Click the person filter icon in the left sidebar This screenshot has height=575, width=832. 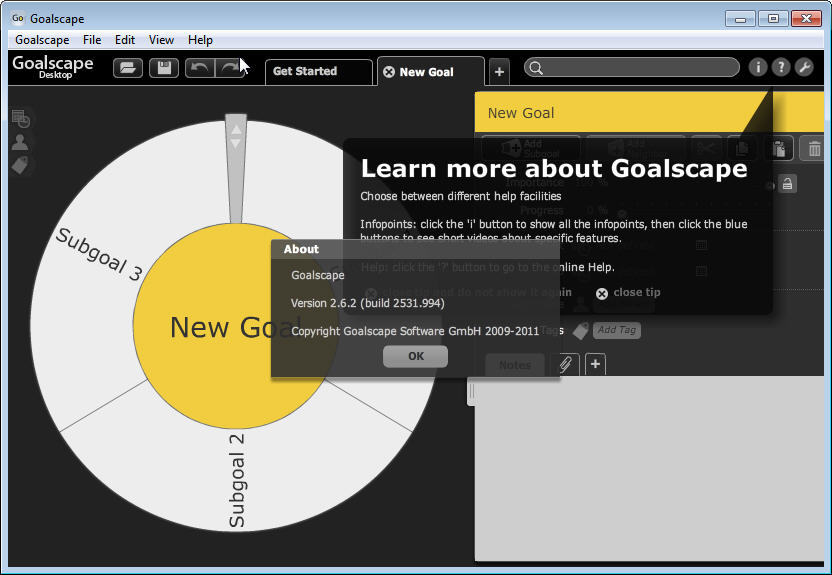20,142
